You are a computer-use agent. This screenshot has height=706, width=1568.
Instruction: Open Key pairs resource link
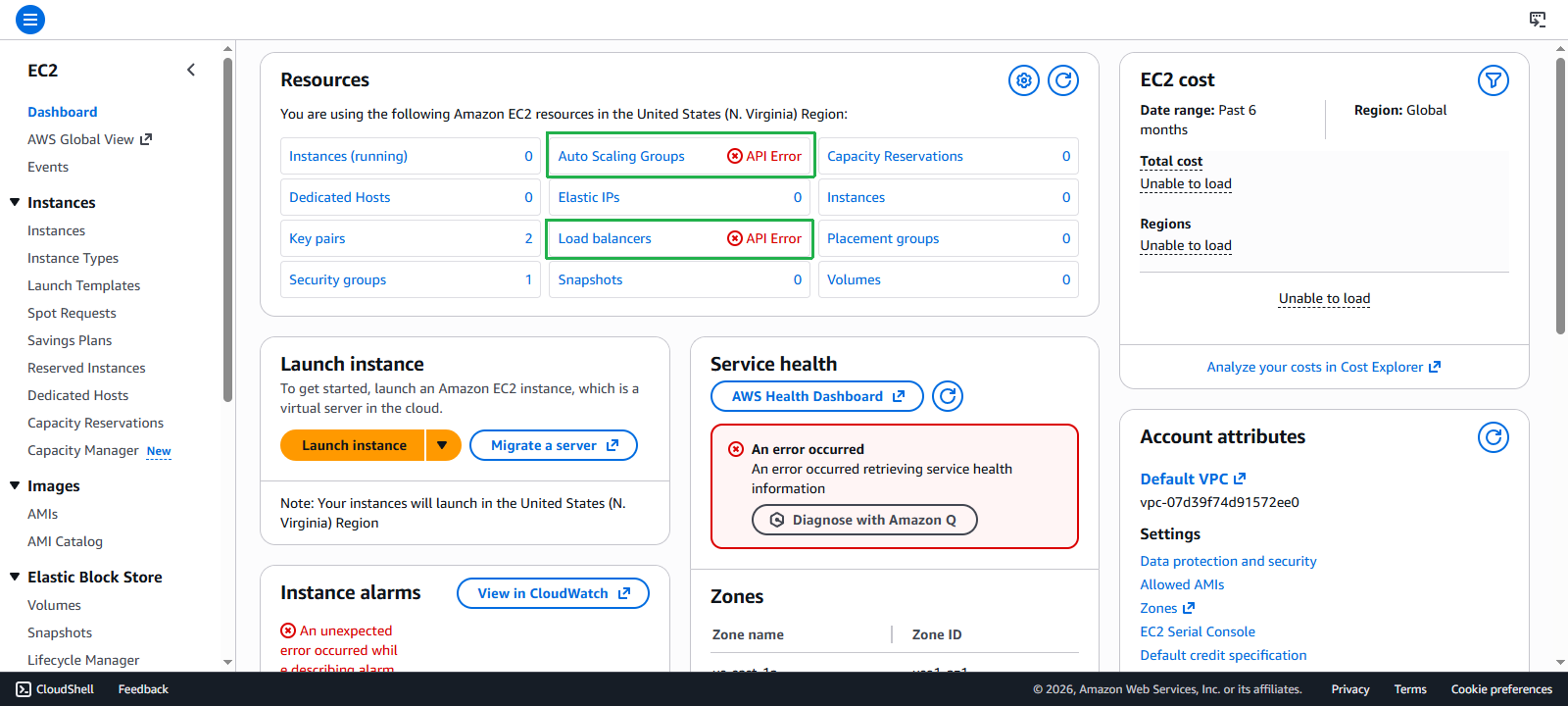(318, 238)
